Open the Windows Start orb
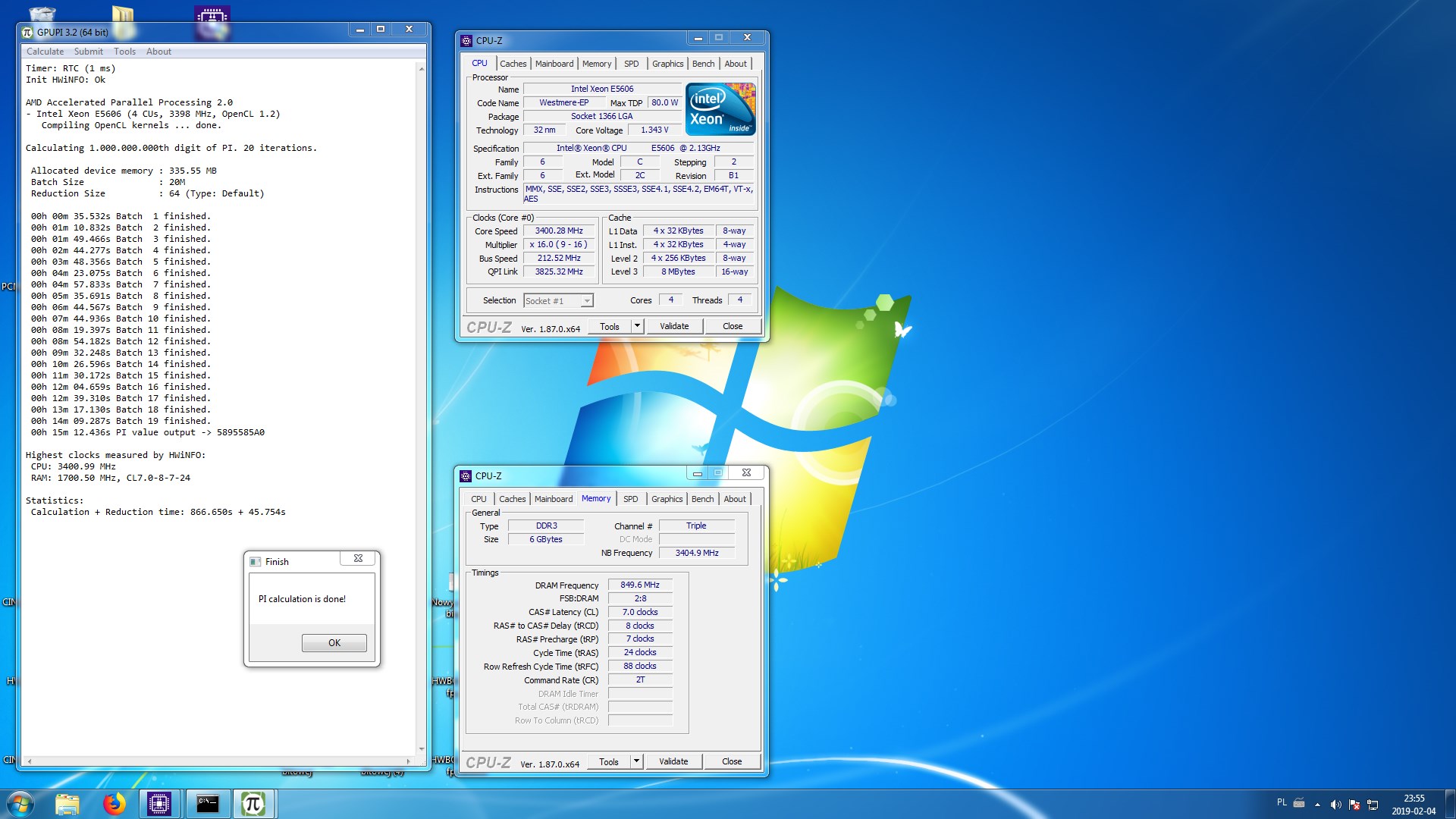The height and width of the screenshot is (819, 1456). pos(20,804)
